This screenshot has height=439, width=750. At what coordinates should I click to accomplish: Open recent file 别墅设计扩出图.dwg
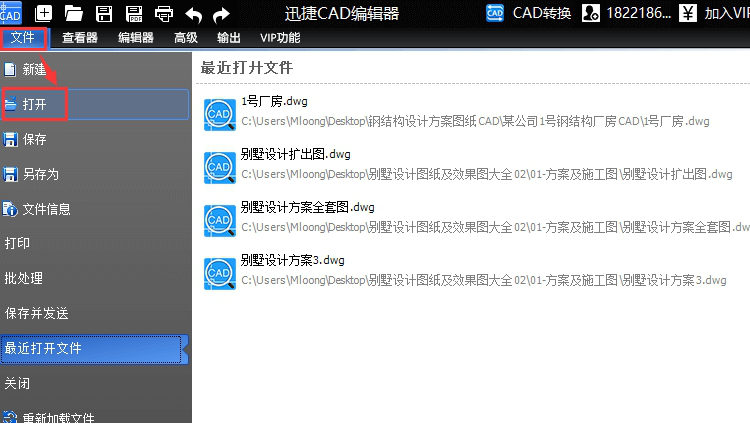[296, 154]
